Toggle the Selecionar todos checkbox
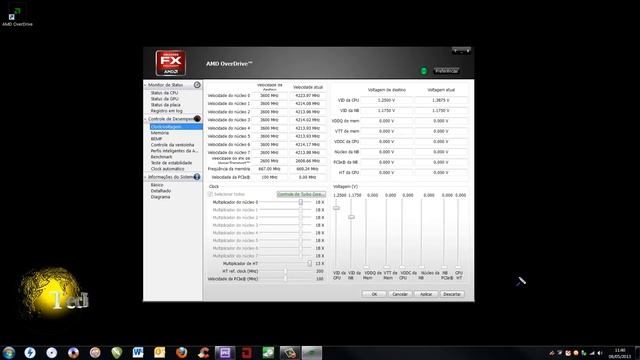The height and width of the screenshot is (360, 640). pyautogui.click(x=211, y=194)
